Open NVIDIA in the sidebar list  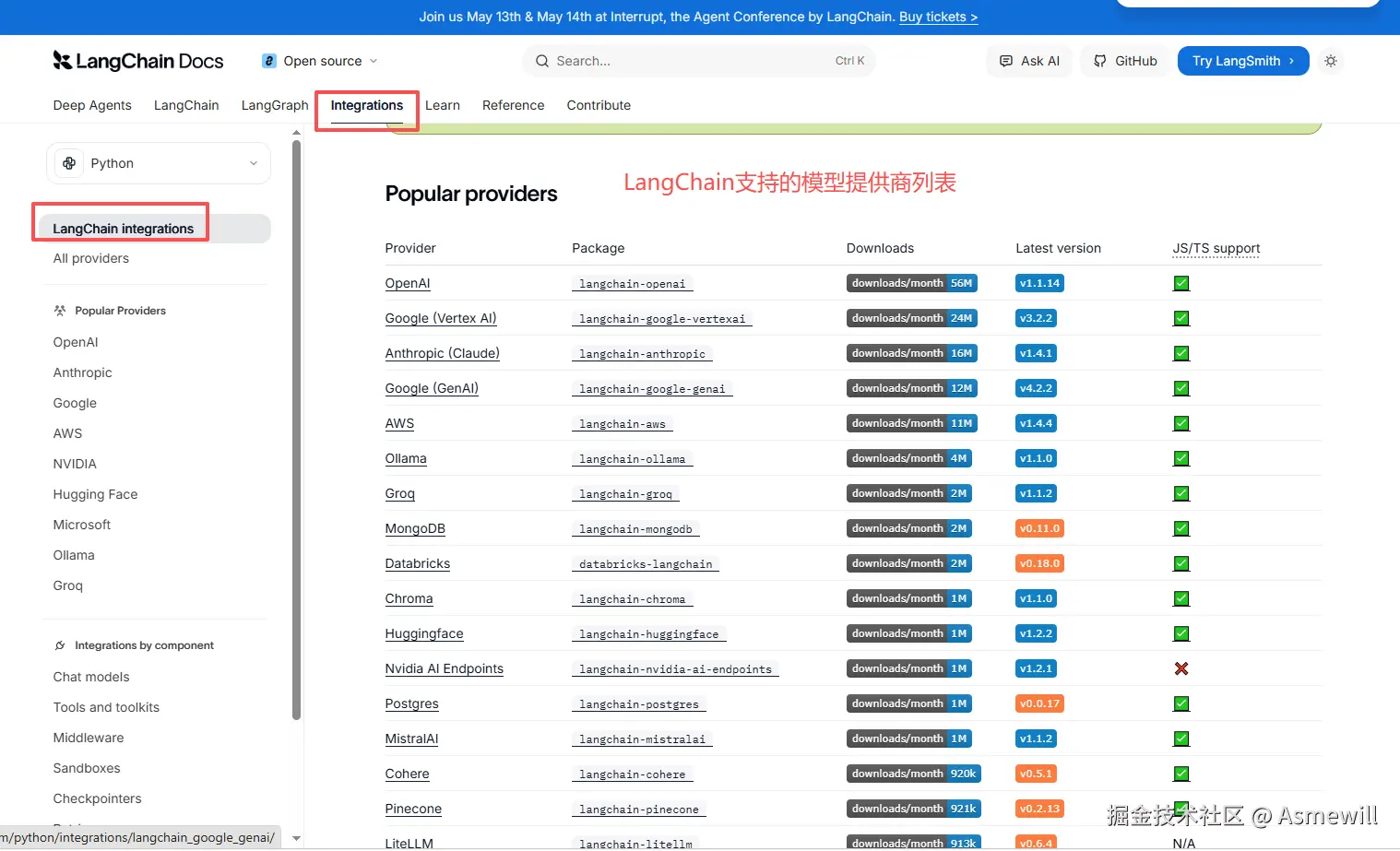(x=75, y=464)
